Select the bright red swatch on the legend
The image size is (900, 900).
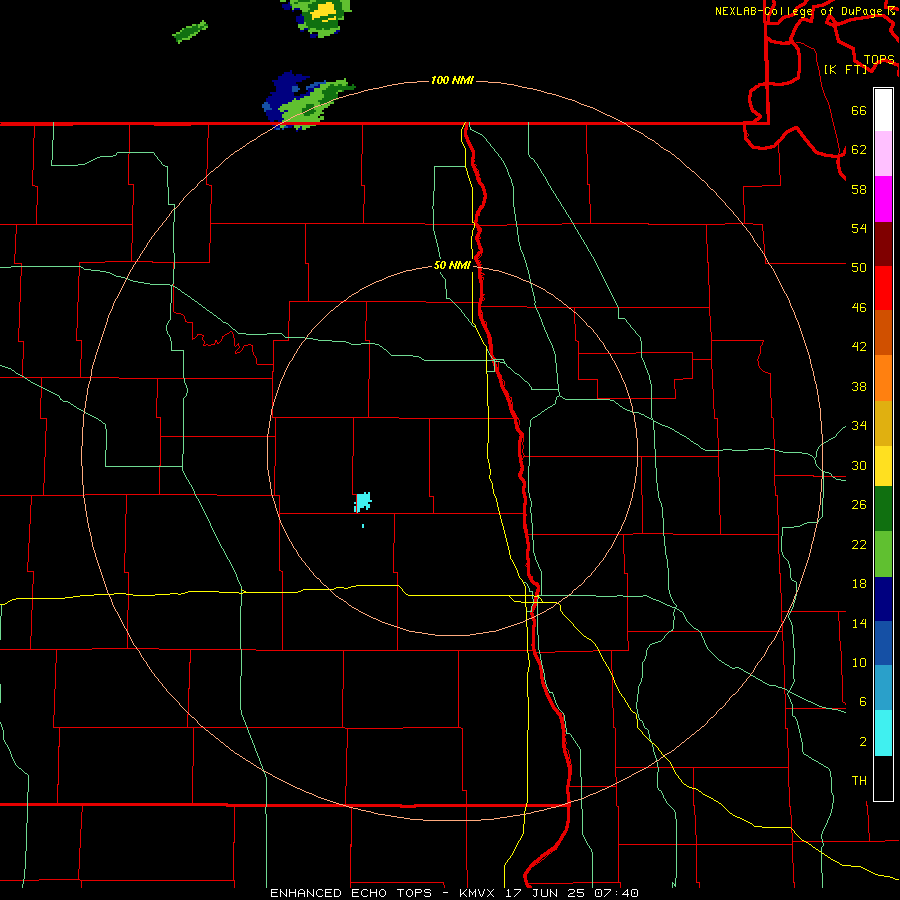(883, 288)
